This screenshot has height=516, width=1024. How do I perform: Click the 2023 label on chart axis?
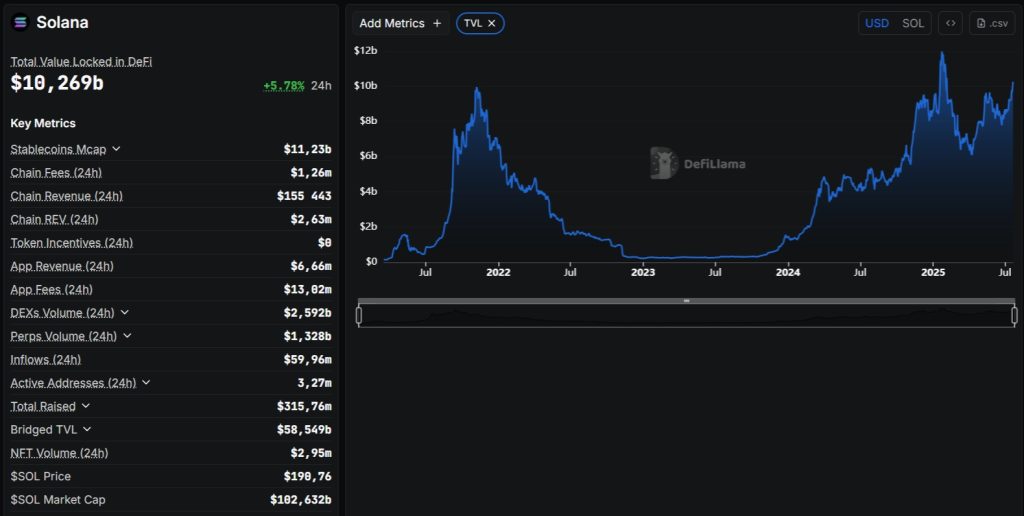click(x=643, y=272)
